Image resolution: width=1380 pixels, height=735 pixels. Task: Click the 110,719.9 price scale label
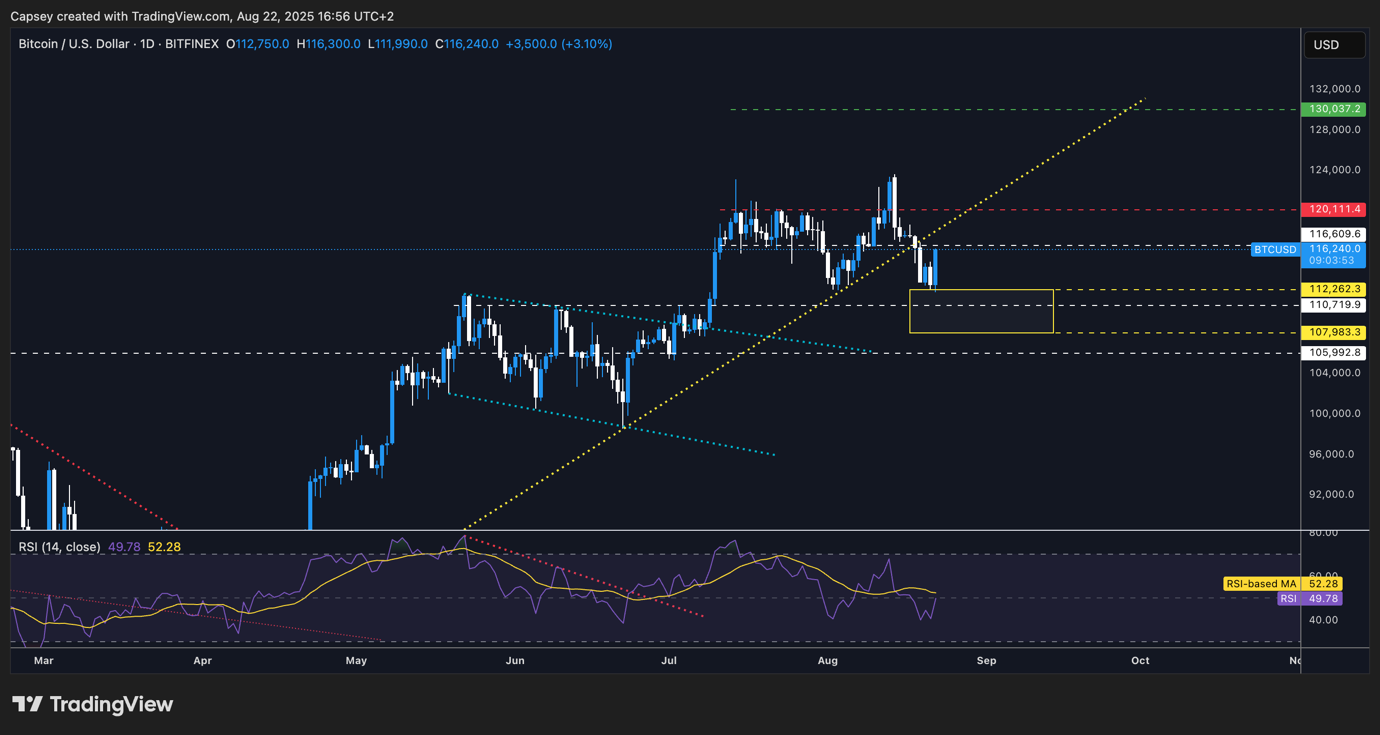1334,305
